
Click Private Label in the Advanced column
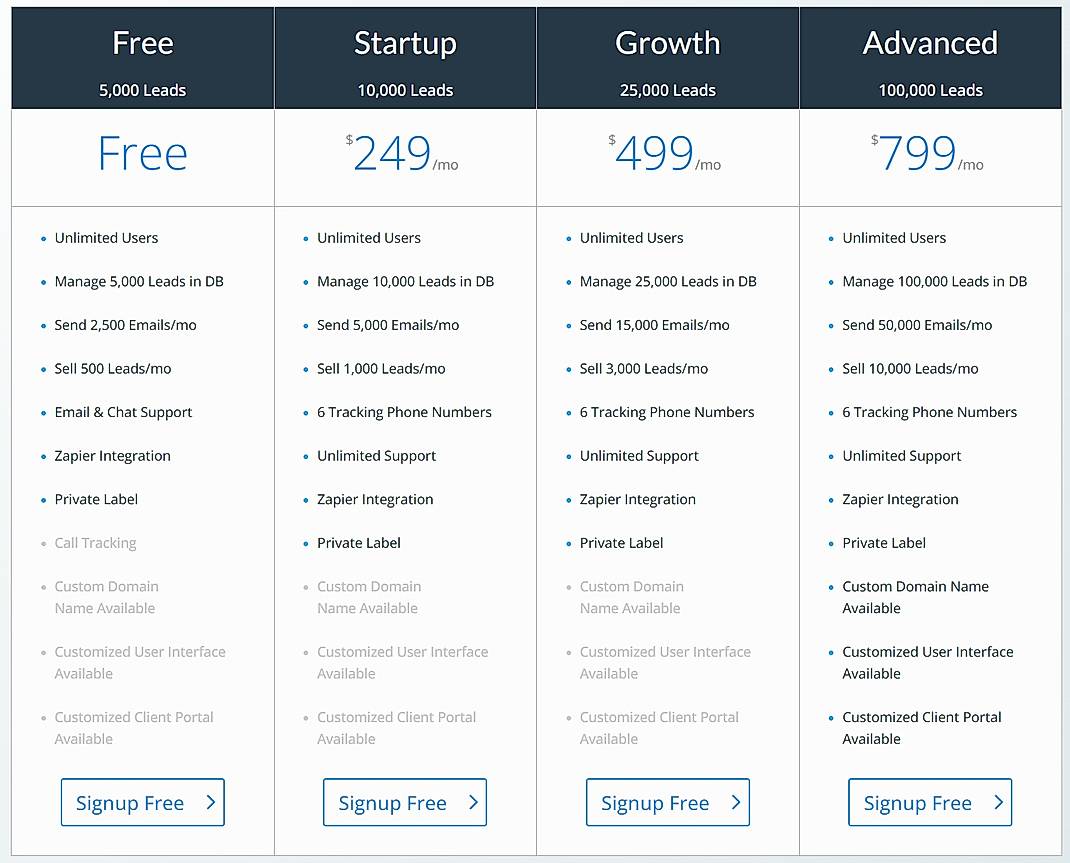pos(884,543)
